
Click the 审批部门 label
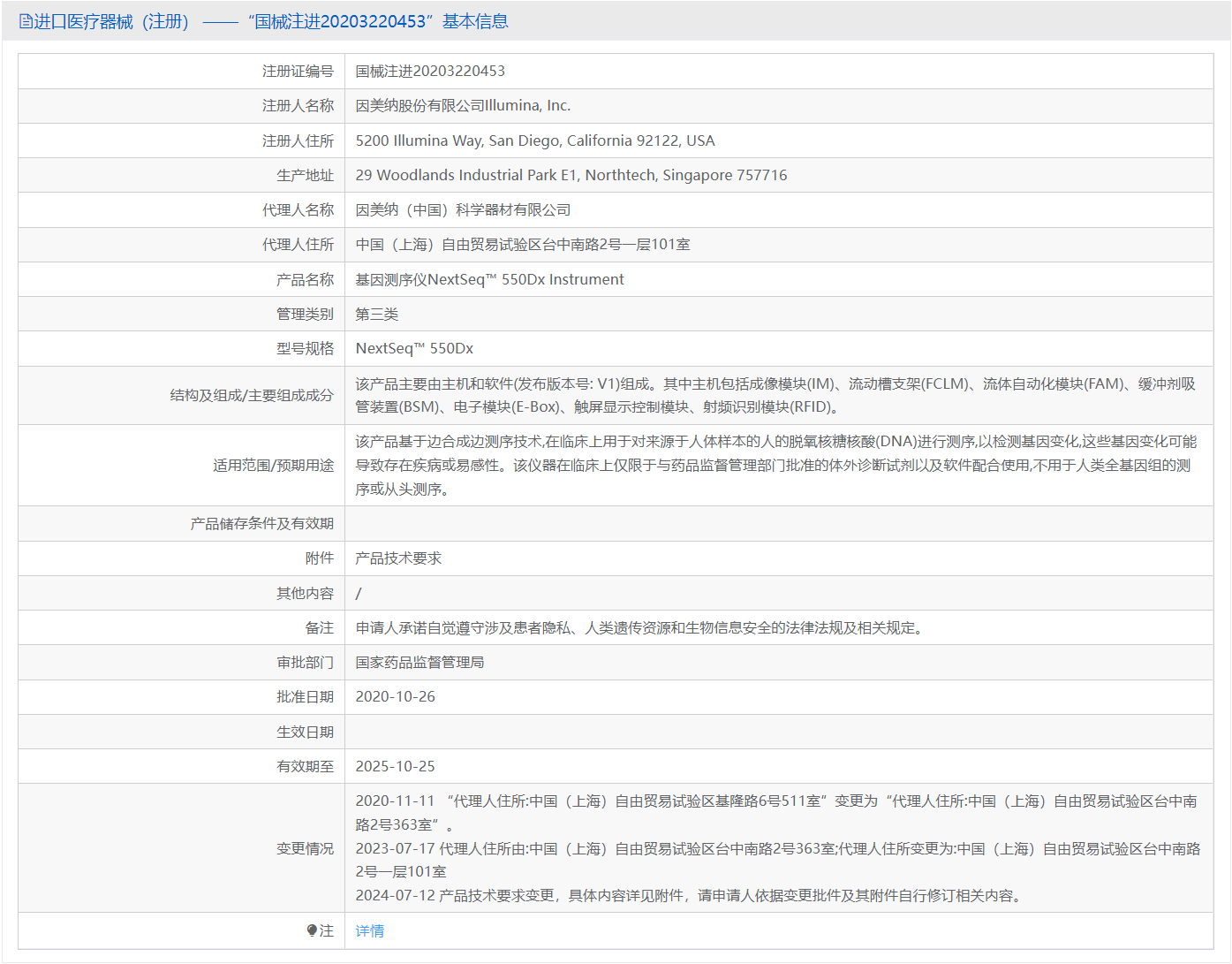(306, 662)
